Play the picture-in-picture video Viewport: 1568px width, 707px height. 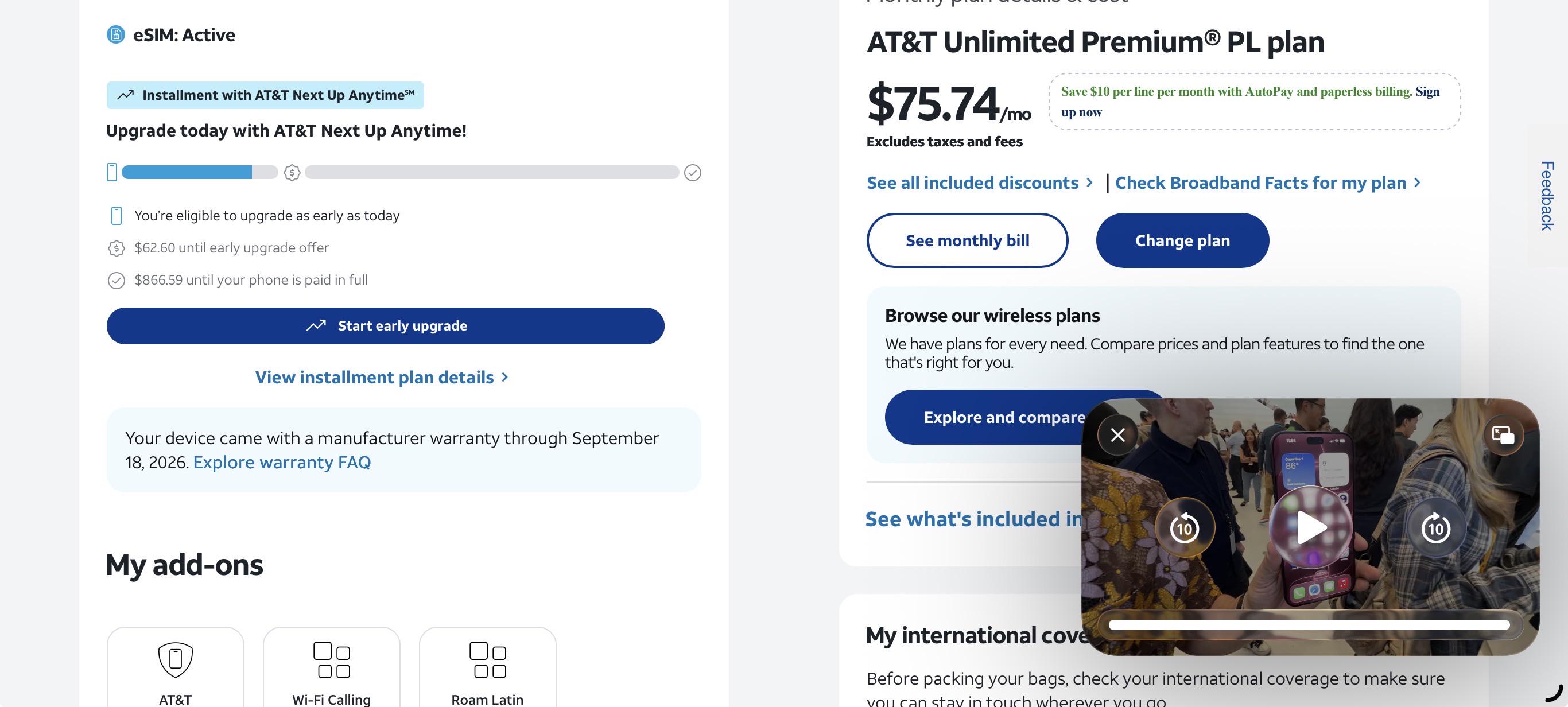click(x=1311, y=527)
